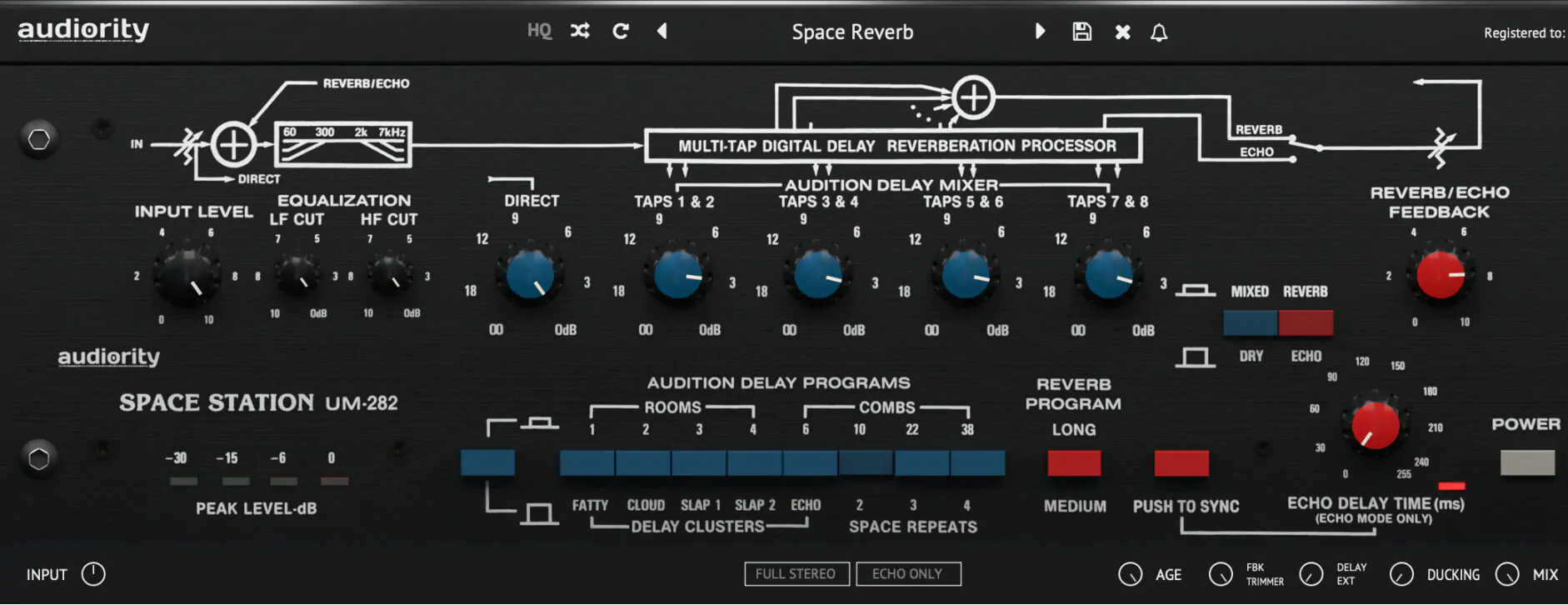This screenshot has width=1568, height=605.
Task: Click the Delay Clusters label
Action: tap(697, 527)
